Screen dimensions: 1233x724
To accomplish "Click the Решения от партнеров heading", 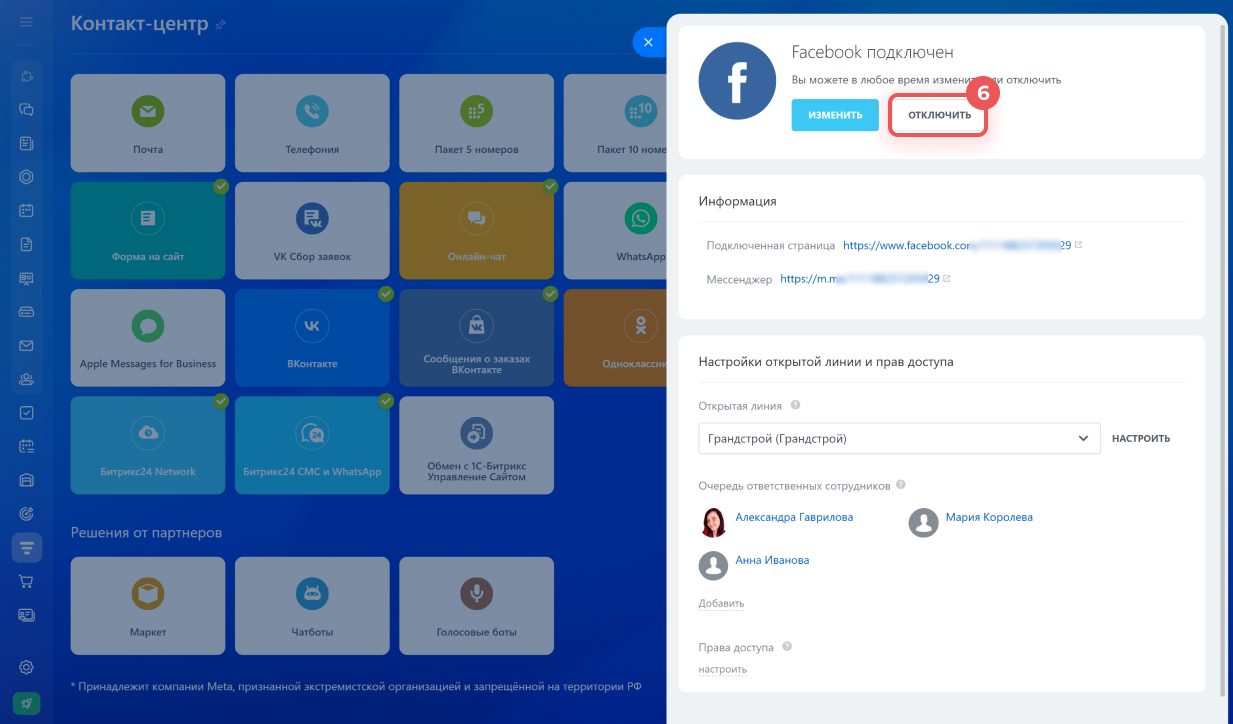I will pyautogui.click(x=146, y=533).
